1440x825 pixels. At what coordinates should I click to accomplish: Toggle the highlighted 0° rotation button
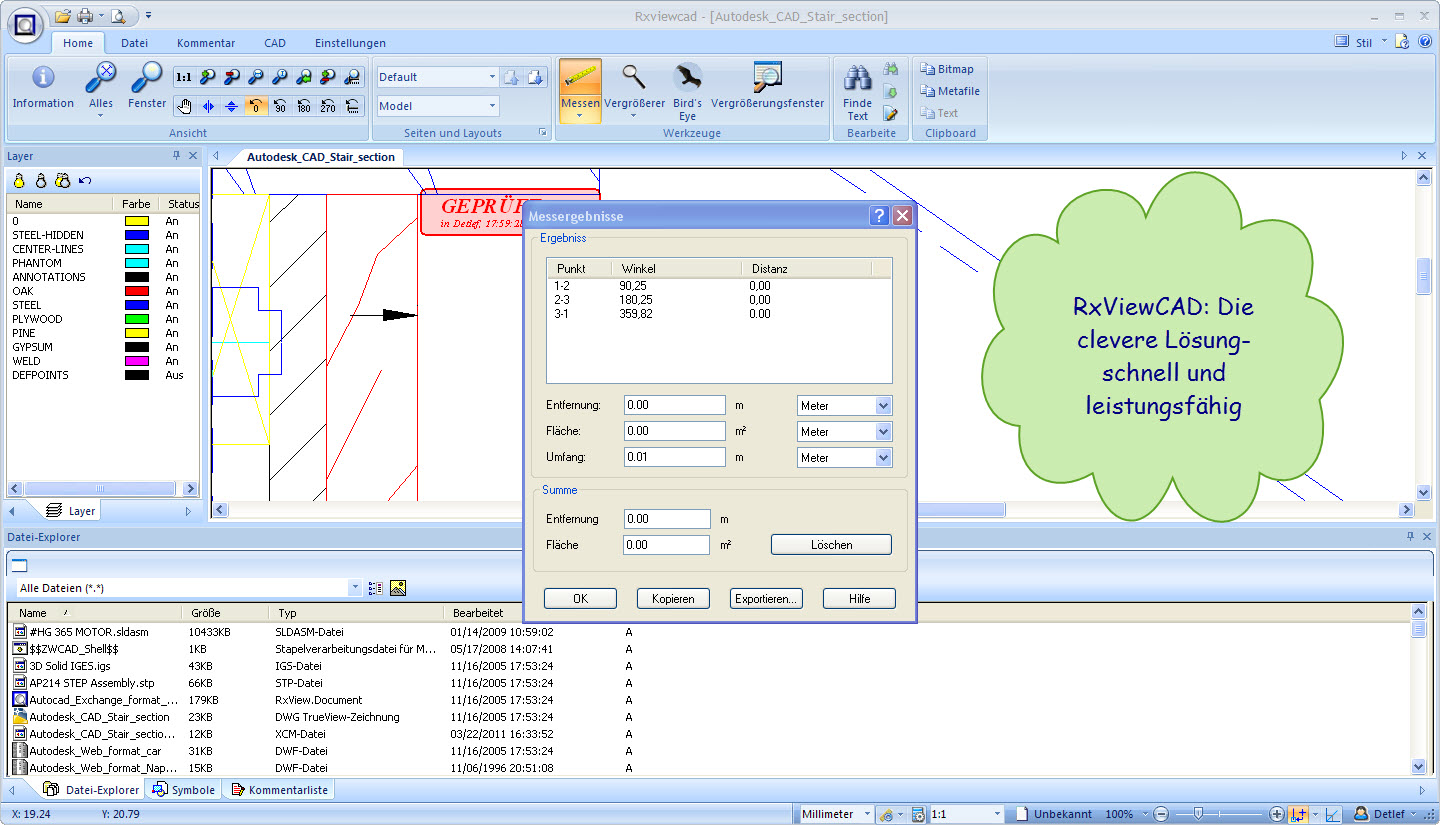(x=256, y=106)
